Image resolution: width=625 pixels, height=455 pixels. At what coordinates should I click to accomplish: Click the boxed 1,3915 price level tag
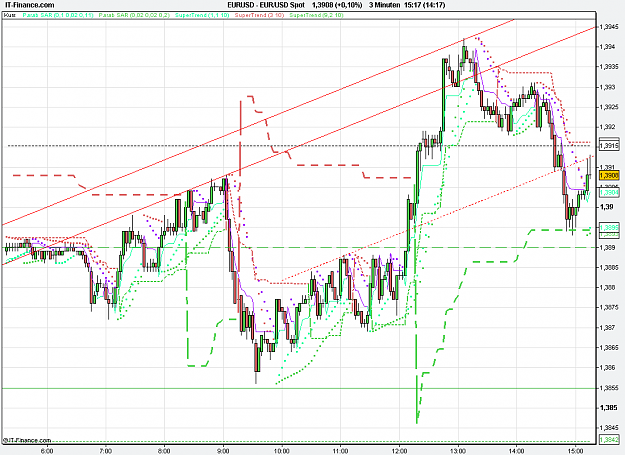click(609, 146)
